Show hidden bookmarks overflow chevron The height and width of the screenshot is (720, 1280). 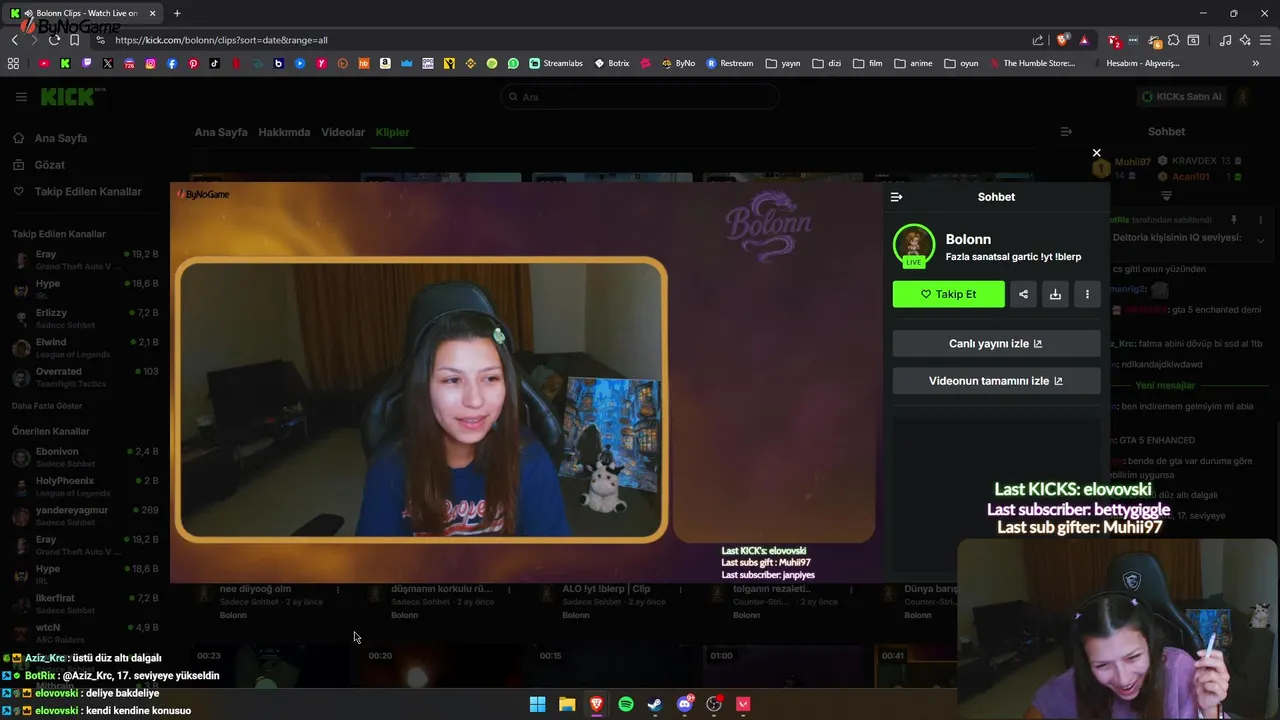point(1255,63)
